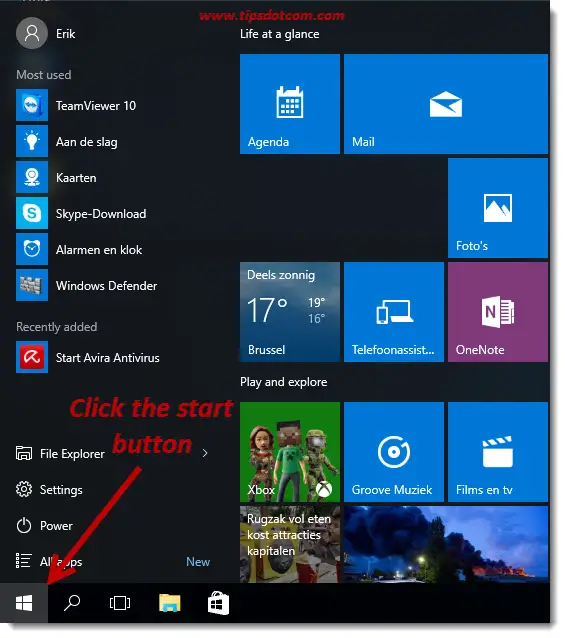The image size is (565, 638).
Task: Open the Telefoonassistent tile
Action: click(394, 312)
